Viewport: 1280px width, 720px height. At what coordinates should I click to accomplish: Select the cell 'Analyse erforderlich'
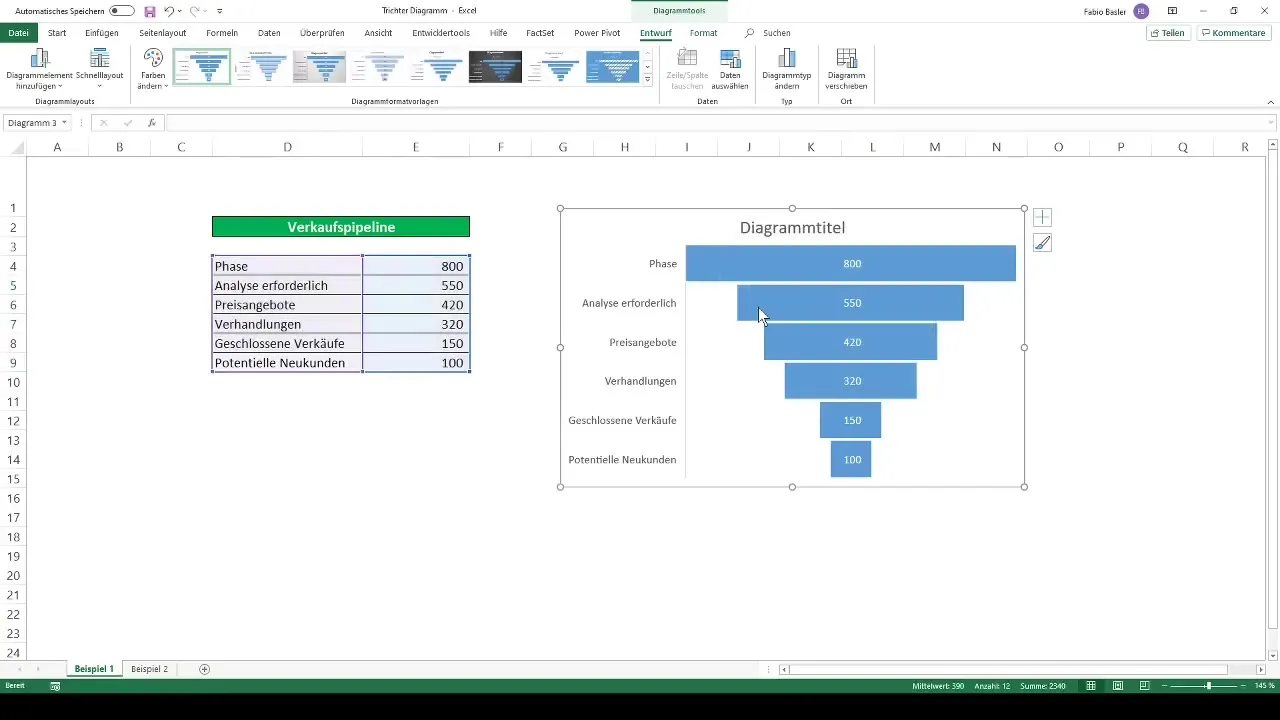point(287,285)
